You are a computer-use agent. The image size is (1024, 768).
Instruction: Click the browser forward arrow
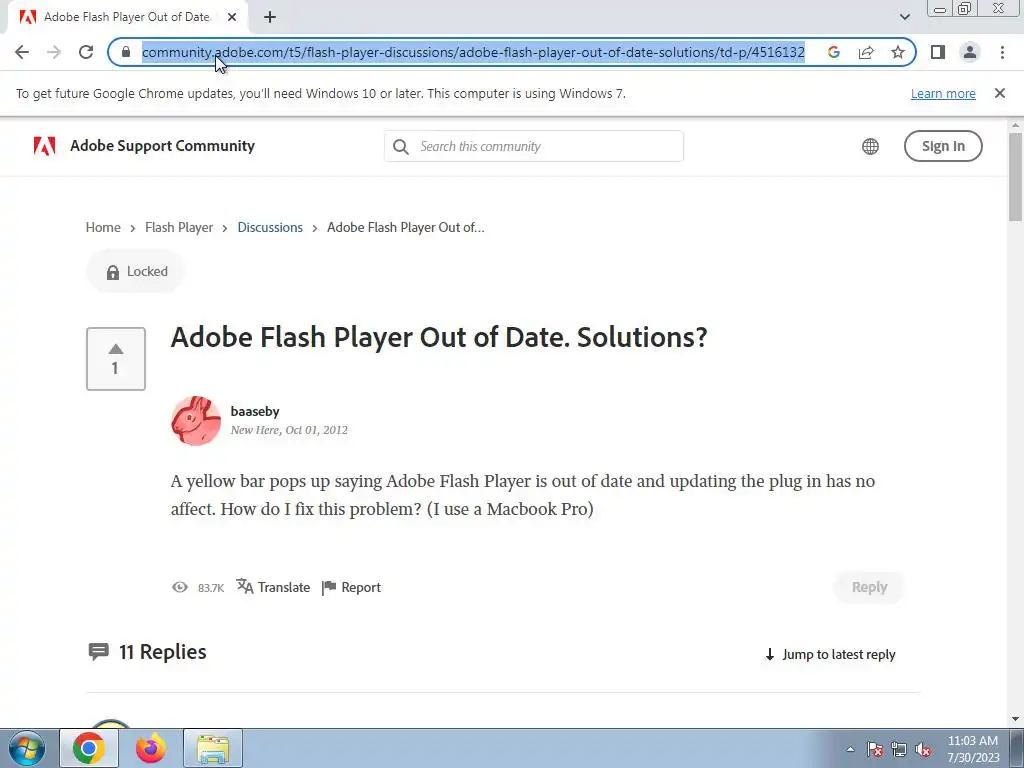54,52
